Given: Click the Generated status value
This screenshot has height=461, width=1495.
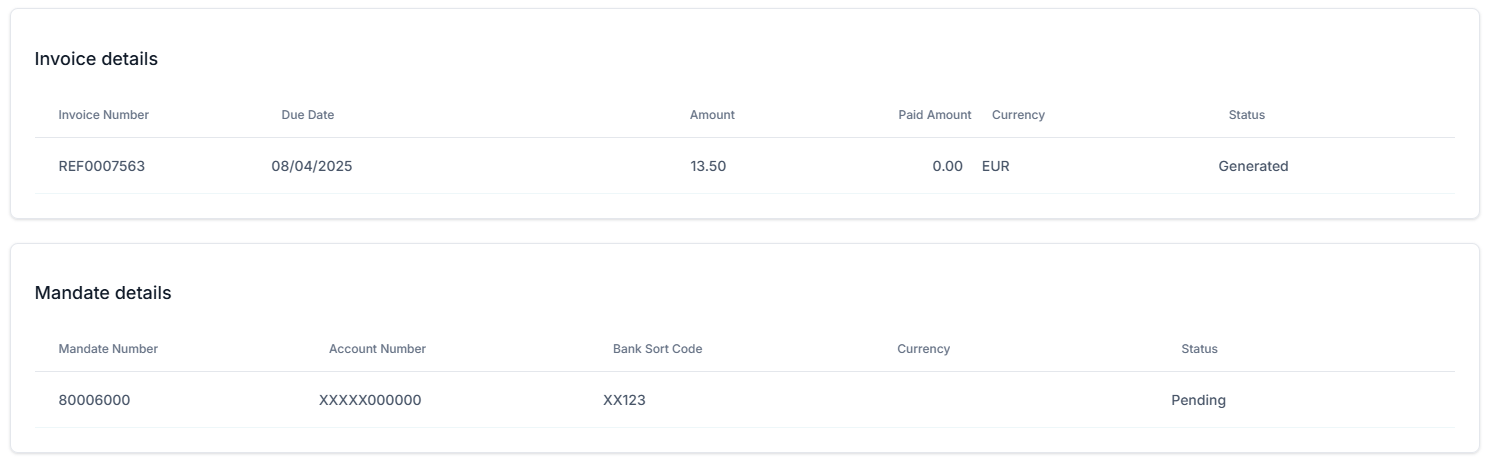Looking at the screenshot, I should [x=1252, y=166].
